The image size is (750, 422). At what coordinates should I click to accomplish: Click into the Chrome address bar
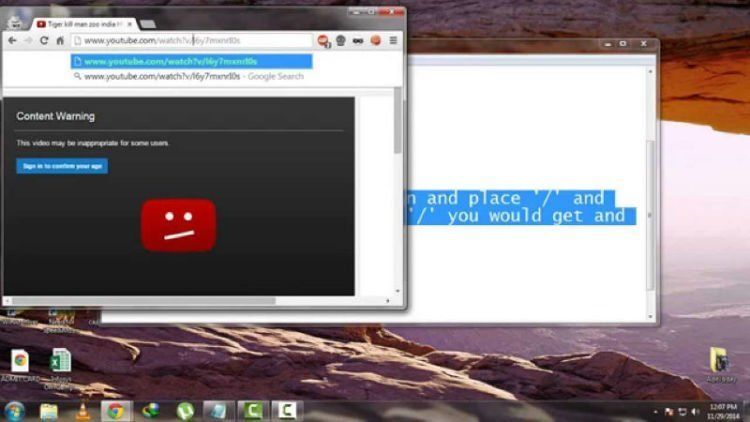point(192,41)
